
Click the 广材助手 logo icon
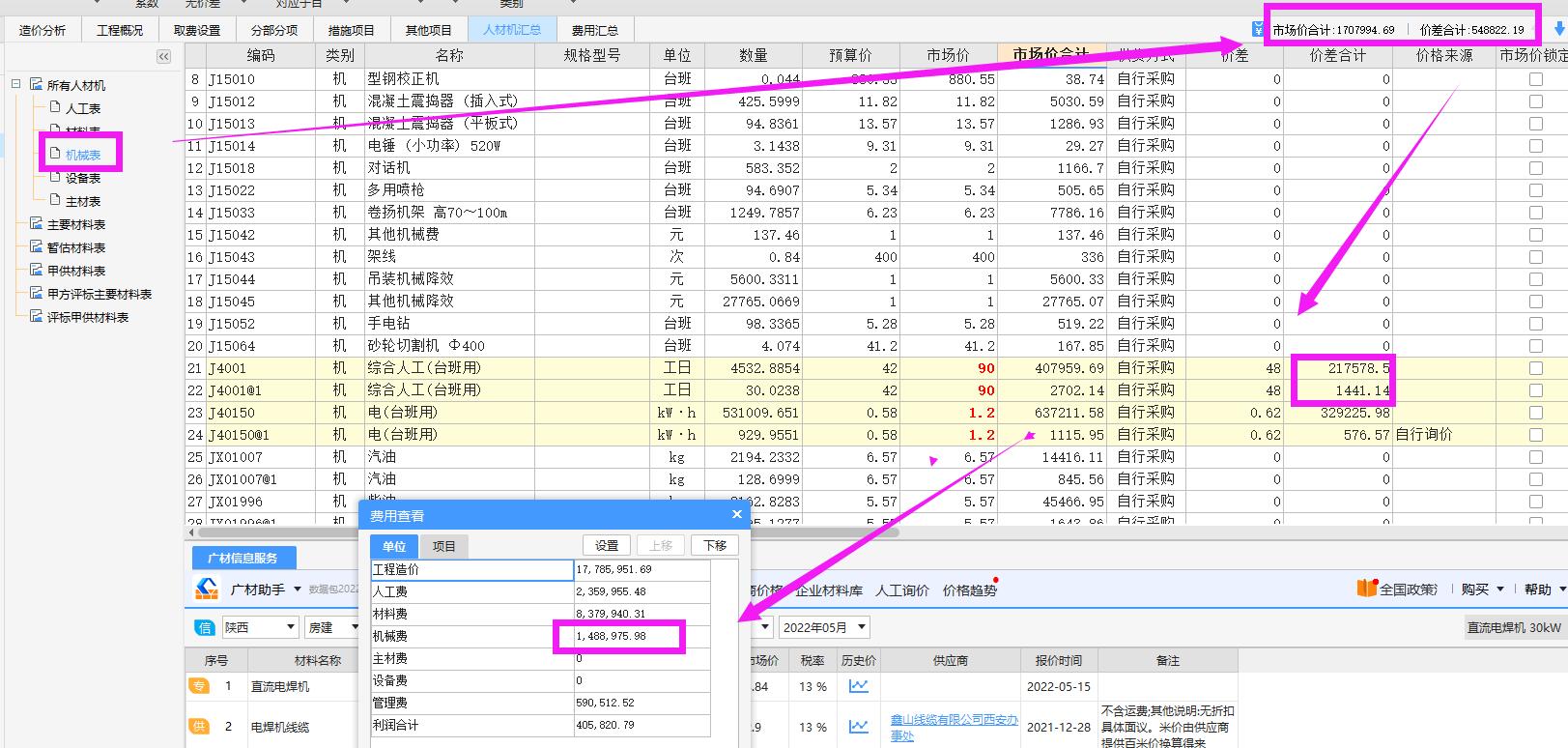pyautogui.click(x=207, y=589)
